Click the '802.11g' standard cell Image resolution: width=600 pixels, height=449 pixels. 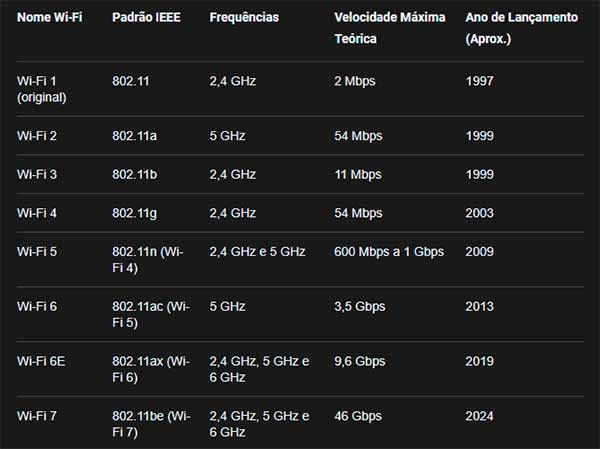(x=134, y=213)
